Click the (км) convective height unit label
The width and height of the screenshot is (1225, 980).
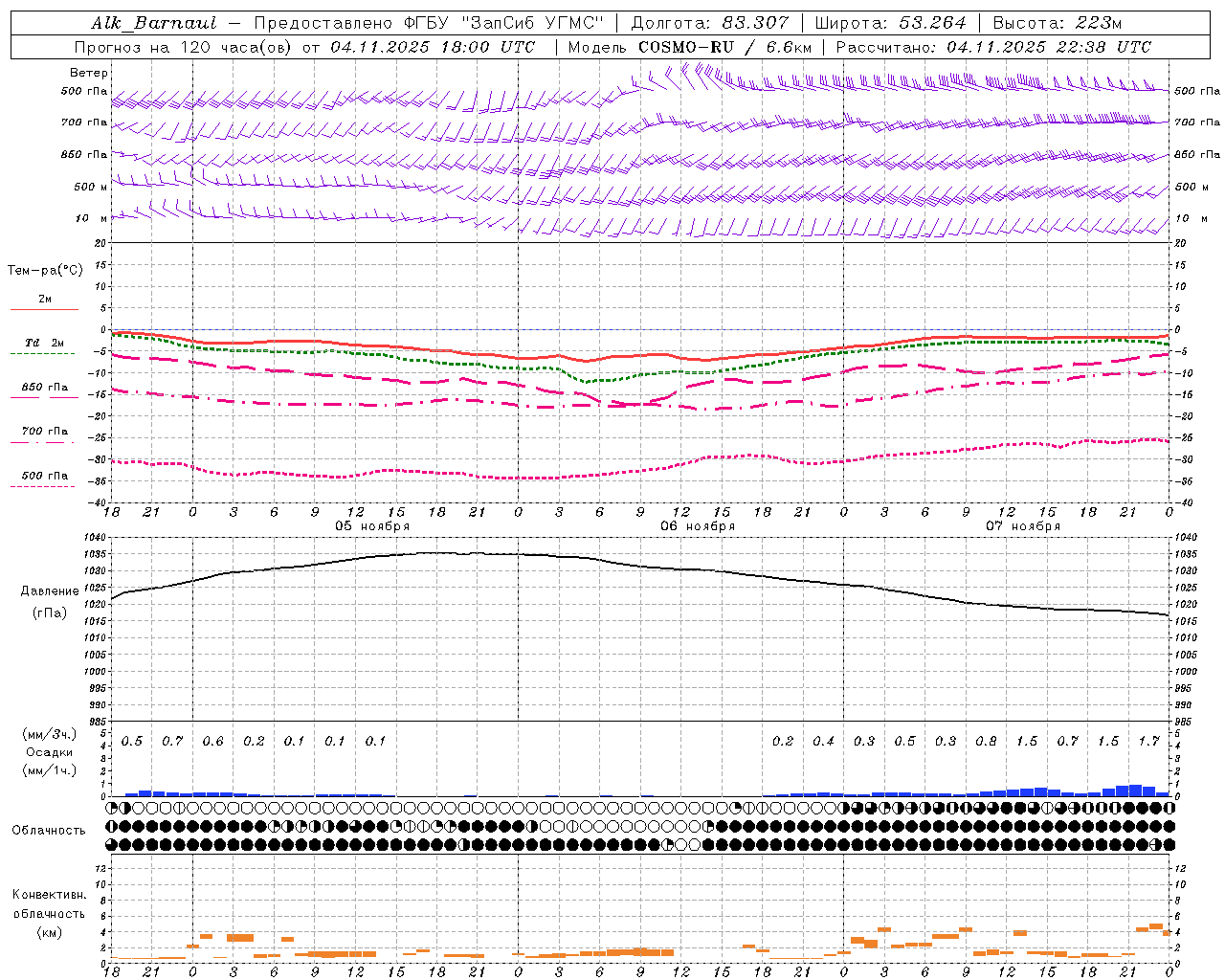click(49, 932)
